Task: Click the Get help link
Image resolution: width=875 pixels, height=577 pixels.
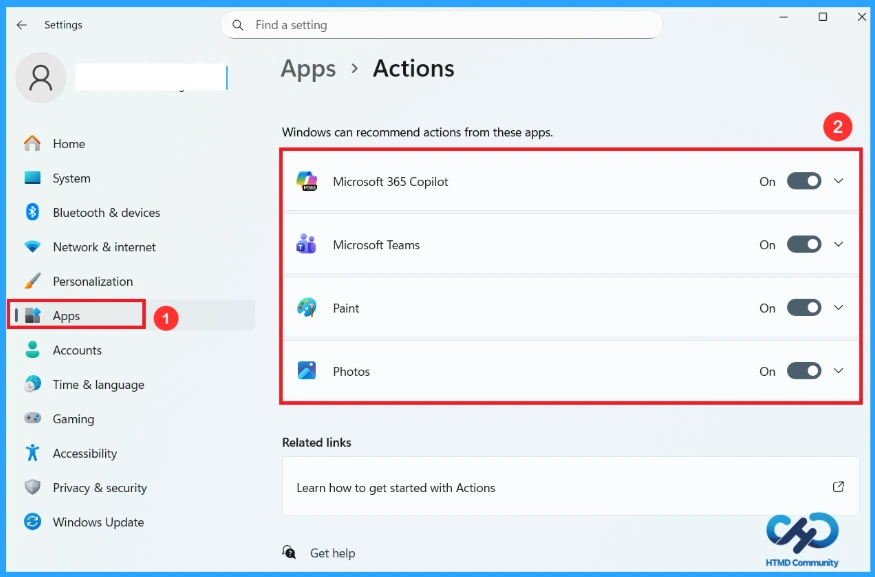Action: pyautogui.click(x=333, y=553)
